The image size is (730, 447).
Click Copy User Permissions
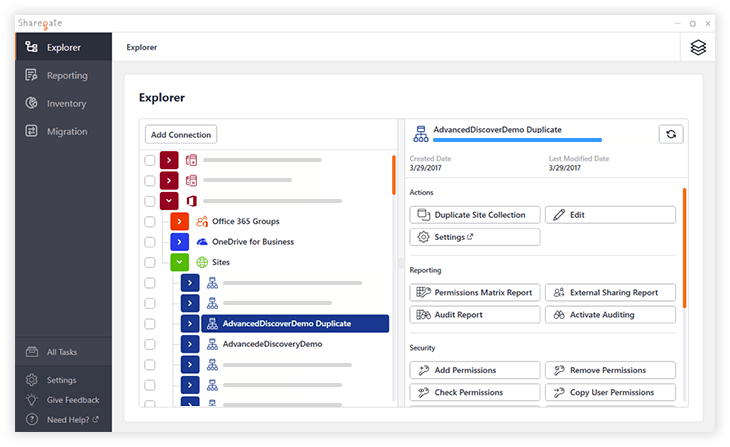[610, 393]
